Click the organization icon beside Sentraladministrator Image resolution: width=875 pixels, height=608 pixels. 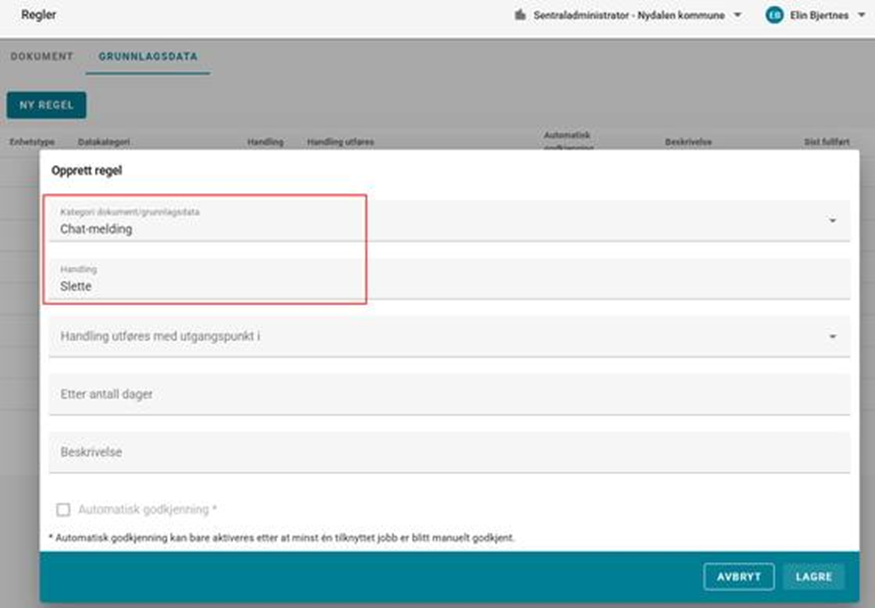(519, 16)
